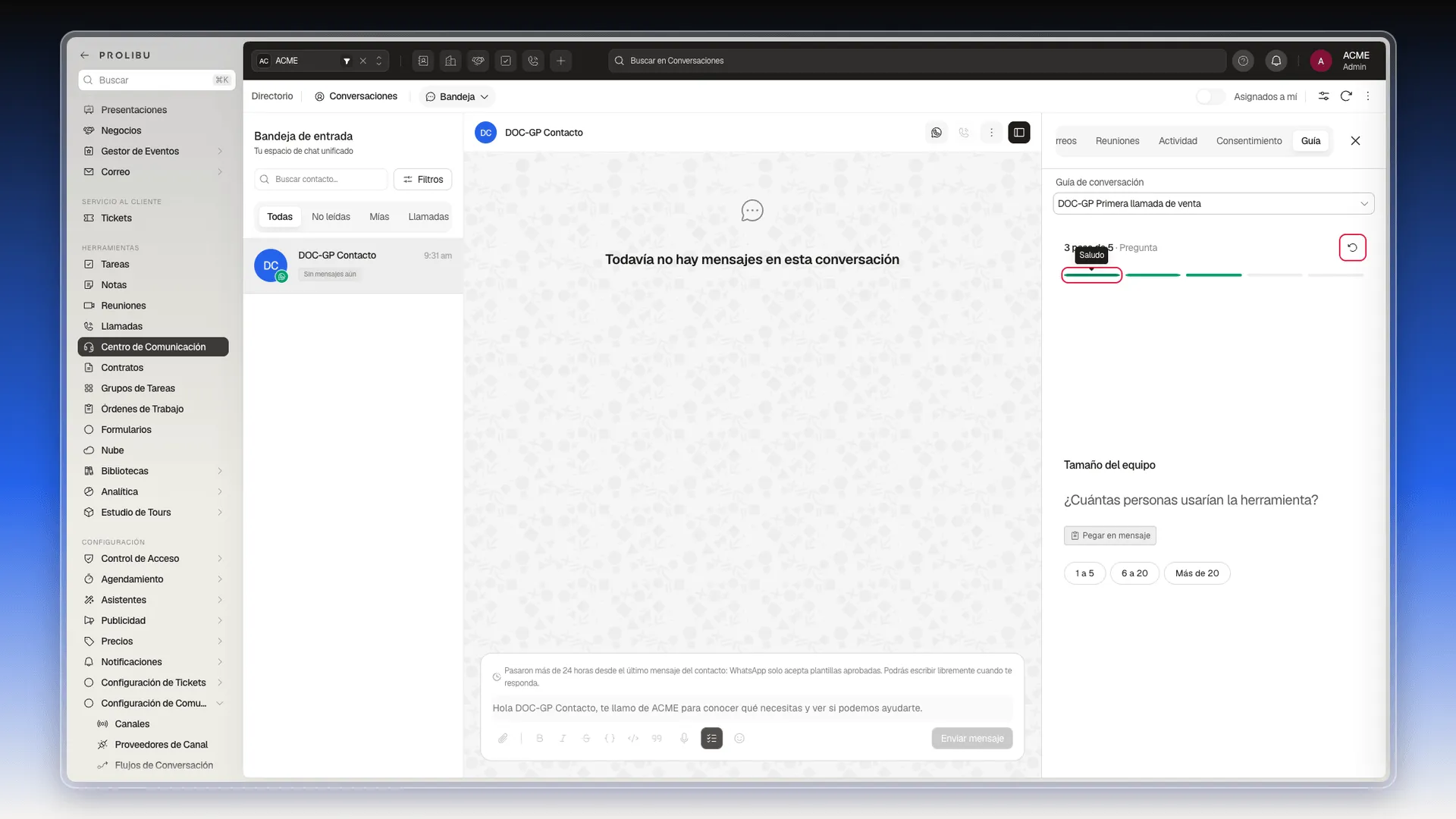Click the microphone icon in composer
The image size is (1456, 819).
pyautogui.click(x=684, y=738)
